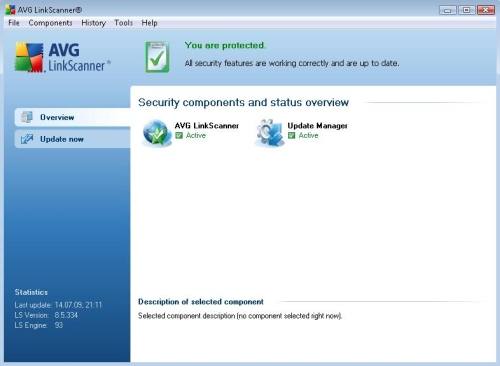Open the History menu
Screen dimensions: 500x366
pos(93,23)
